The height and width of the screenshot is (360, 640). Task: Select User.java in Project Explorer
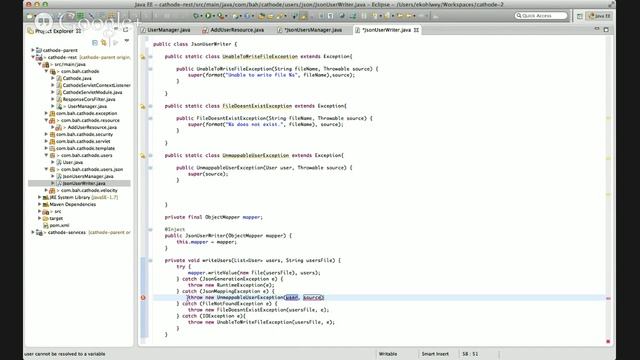pos(73,162)
